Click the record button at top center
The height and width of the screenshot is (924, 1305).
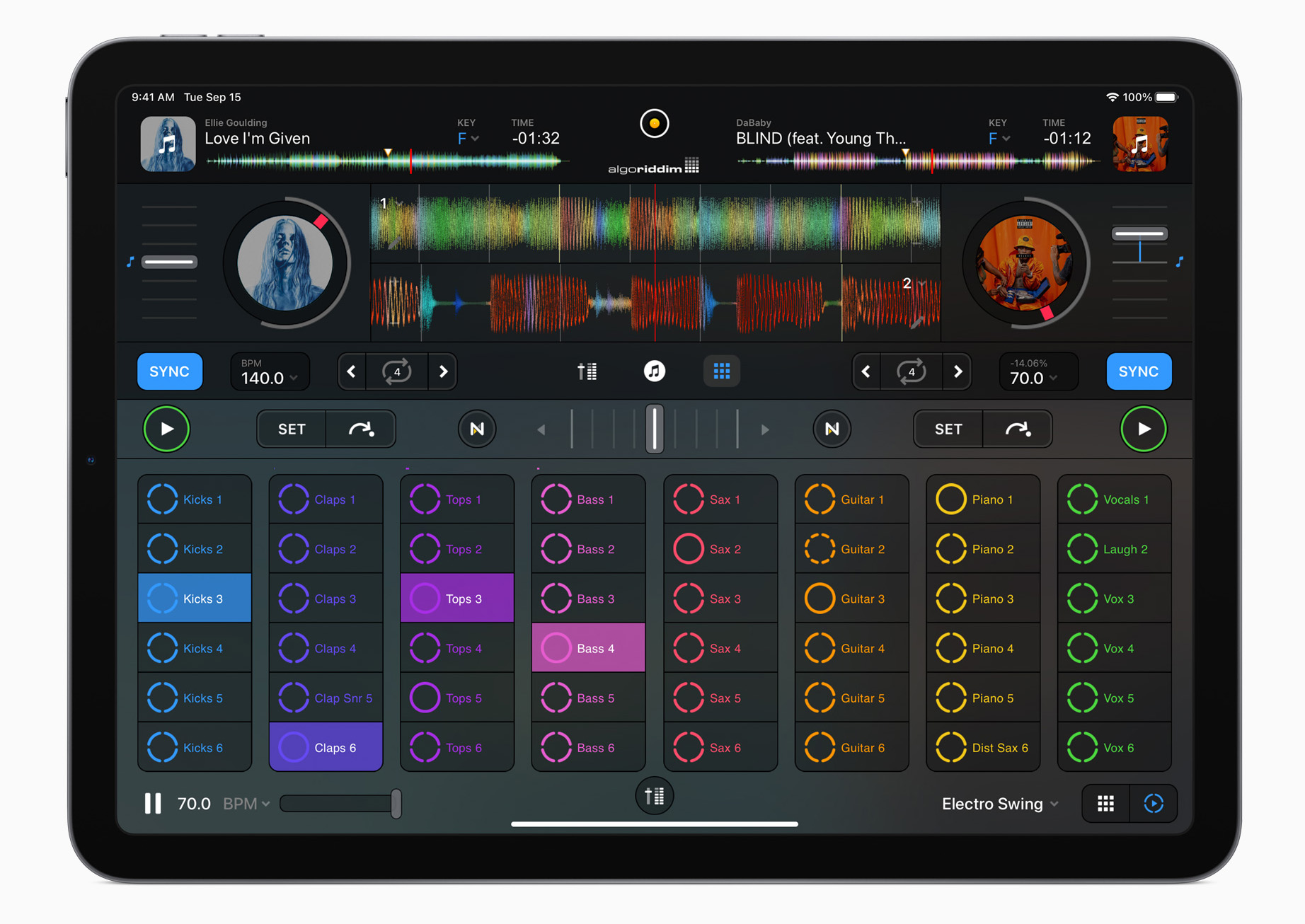654,124
